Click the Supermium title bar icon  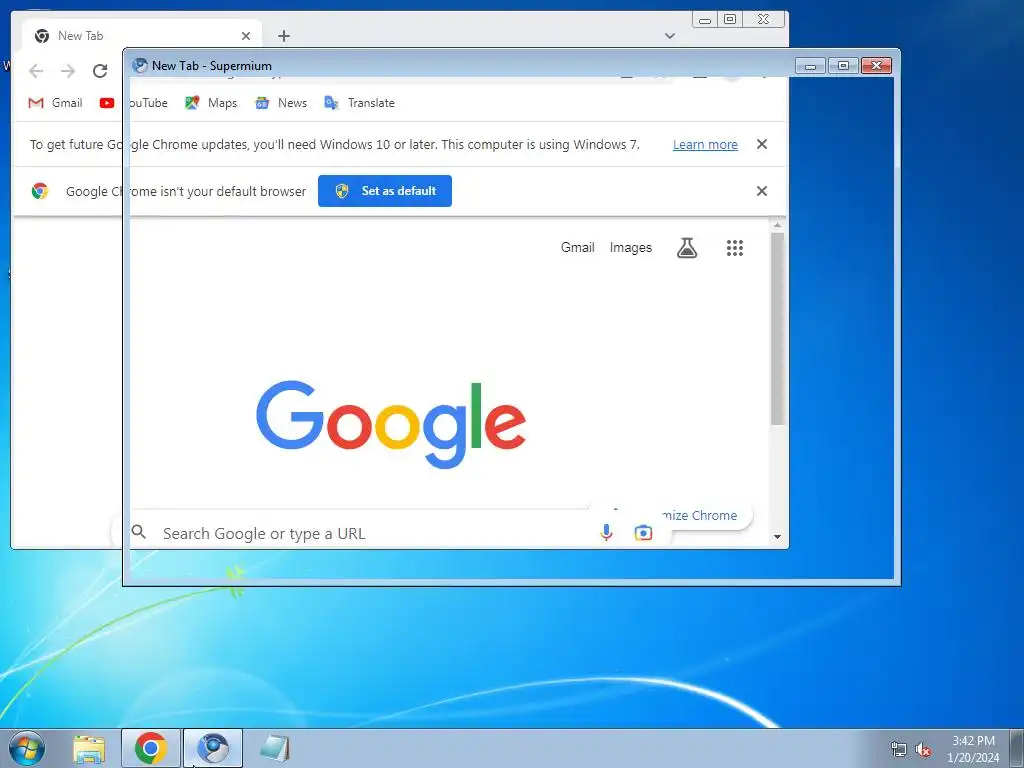(x=140, y=65)
